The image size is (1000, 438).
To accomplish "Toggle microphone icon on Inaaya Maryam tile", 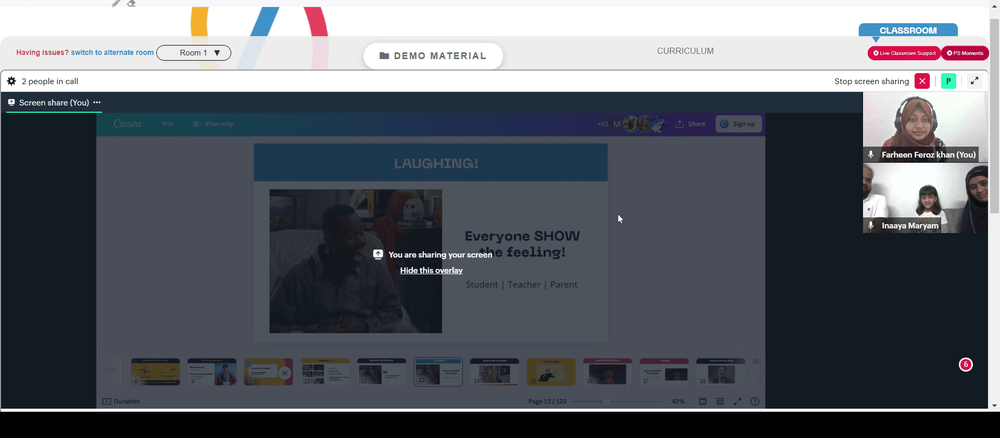I will click(x=871, y=226).
